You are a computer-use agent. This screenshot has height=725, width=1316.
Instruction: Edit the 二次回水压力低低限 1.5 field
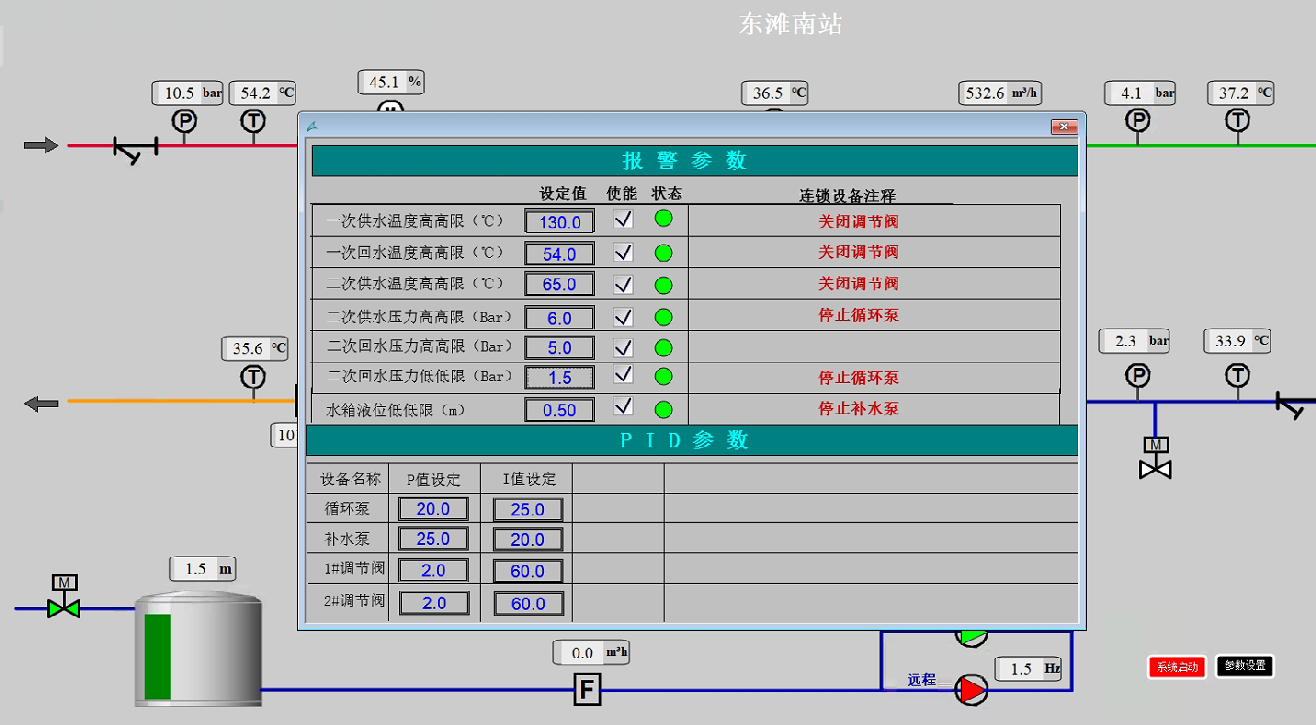pos(559,378)
